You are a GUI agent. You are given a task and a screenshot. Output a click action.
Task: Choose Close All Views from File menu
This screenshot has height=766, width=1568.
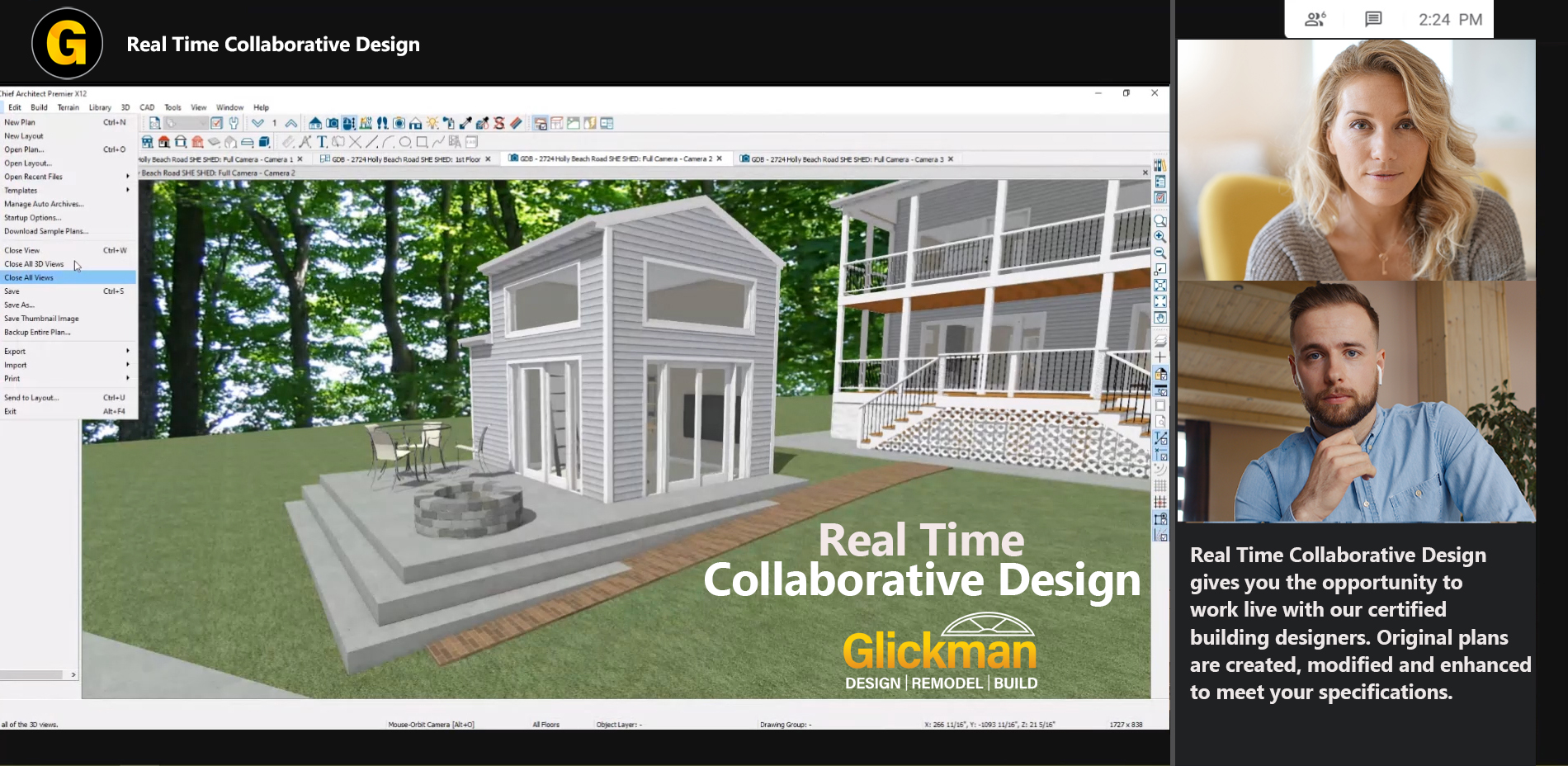point(68,278)
